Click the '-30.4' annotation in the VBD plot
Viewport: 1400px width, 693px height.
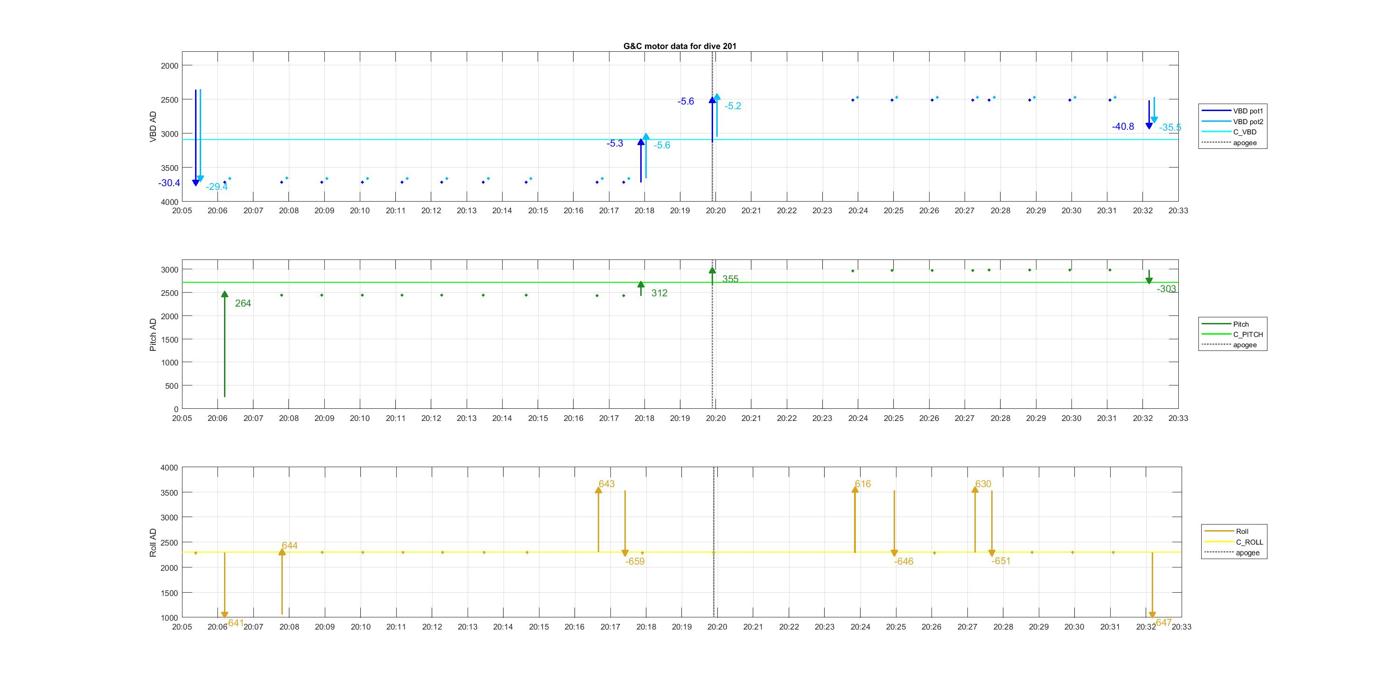(x=169, y=183)
